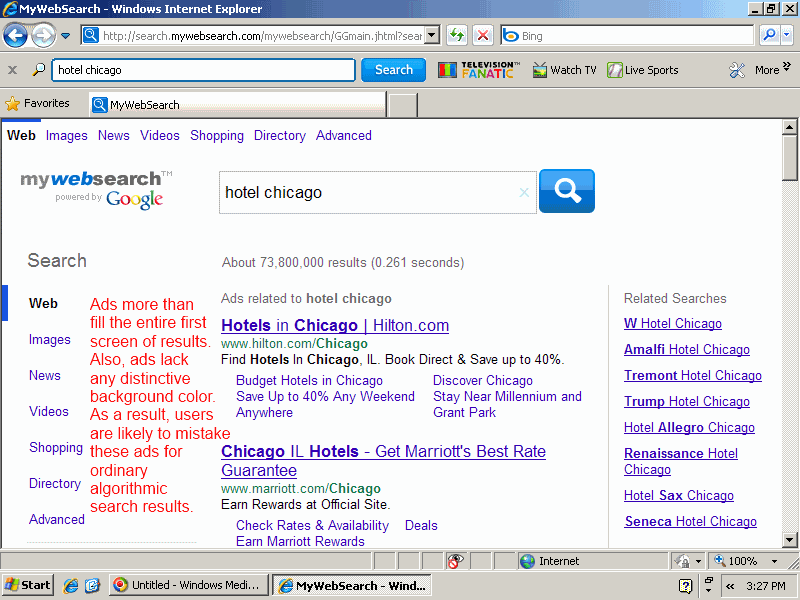This screenshot has width=800, height=600.
Task: Click the toolbar search field with 'hotel chicago'
Action: [203, 70]
